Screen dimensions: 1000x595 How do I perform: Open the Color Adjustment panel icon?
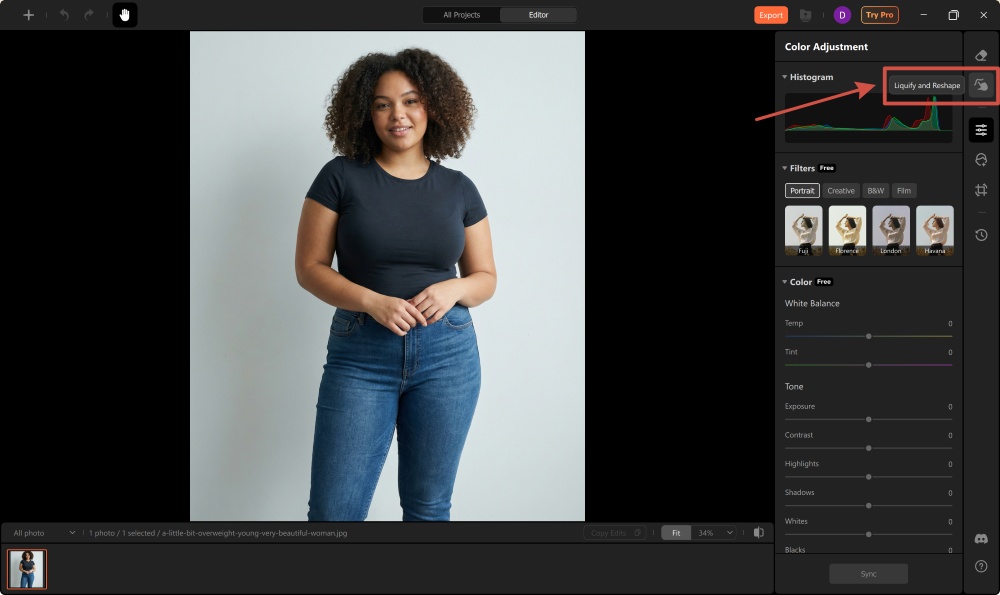click(x=981, y=128)
